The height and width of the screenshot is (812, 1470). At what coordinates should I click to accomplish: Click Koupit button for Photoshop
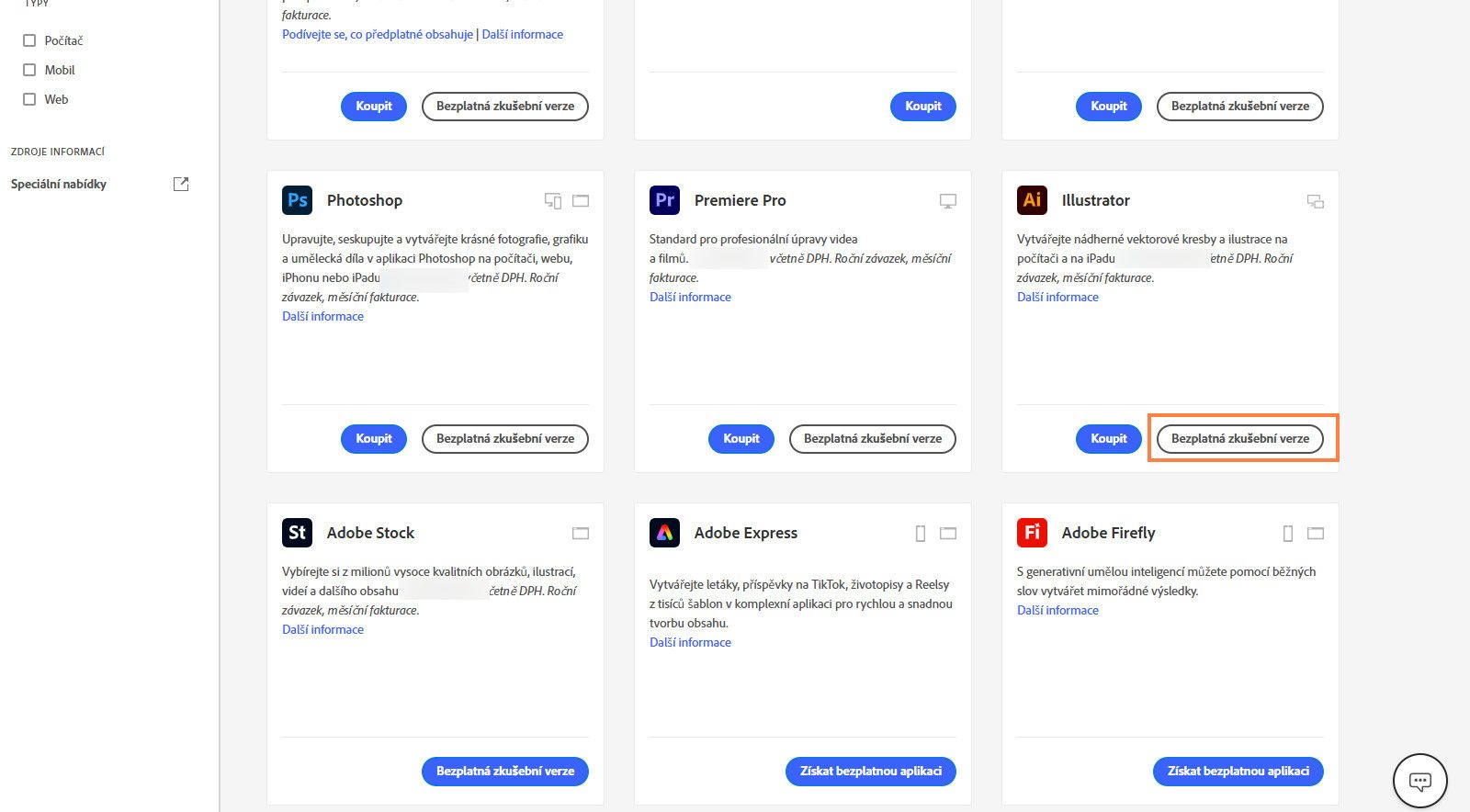click(x=374, y=439)
